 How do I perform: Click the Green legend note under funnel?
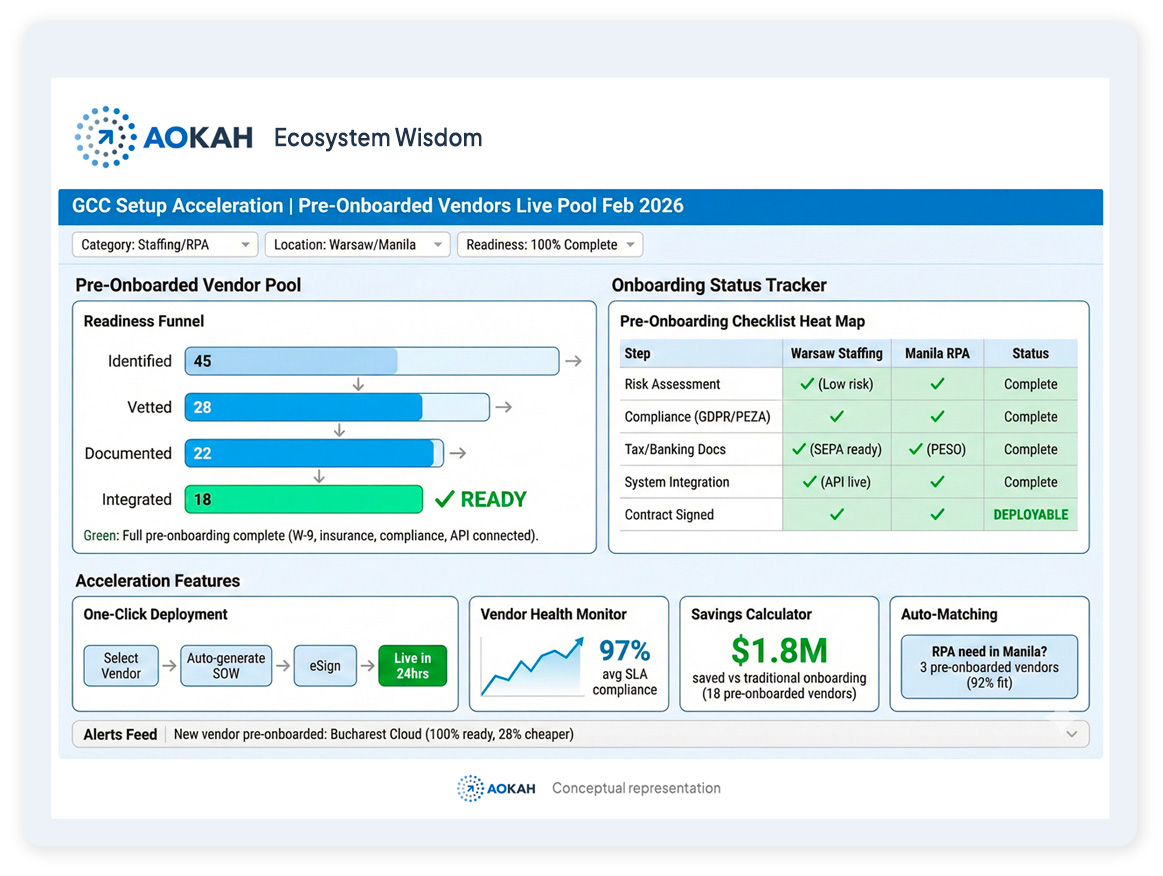[311, 536]
